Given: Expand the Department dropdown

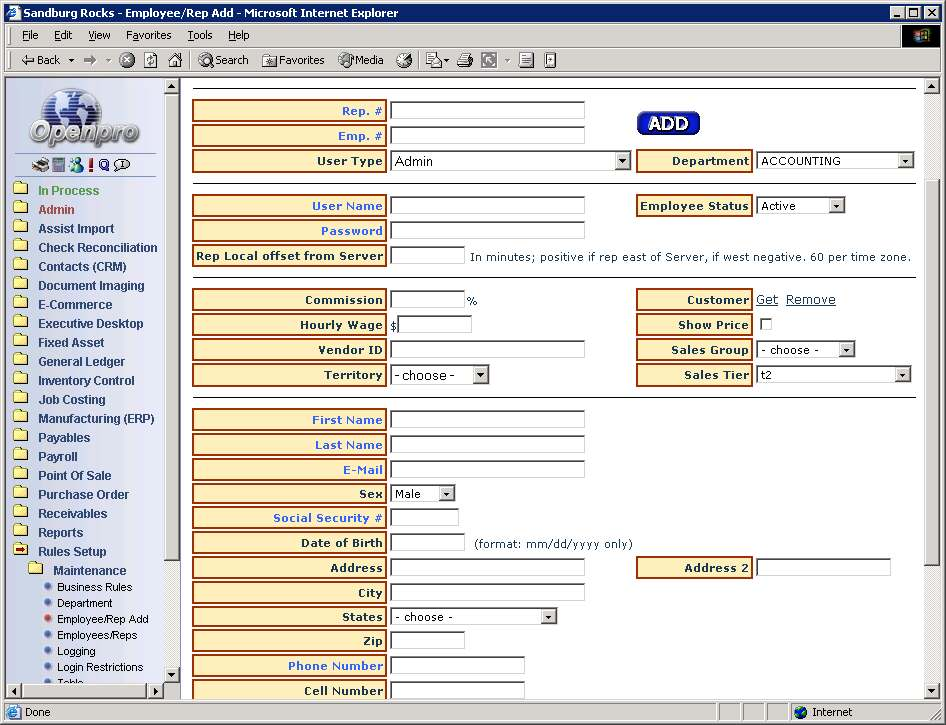Looking at the screenshot, I should (905, 161).
